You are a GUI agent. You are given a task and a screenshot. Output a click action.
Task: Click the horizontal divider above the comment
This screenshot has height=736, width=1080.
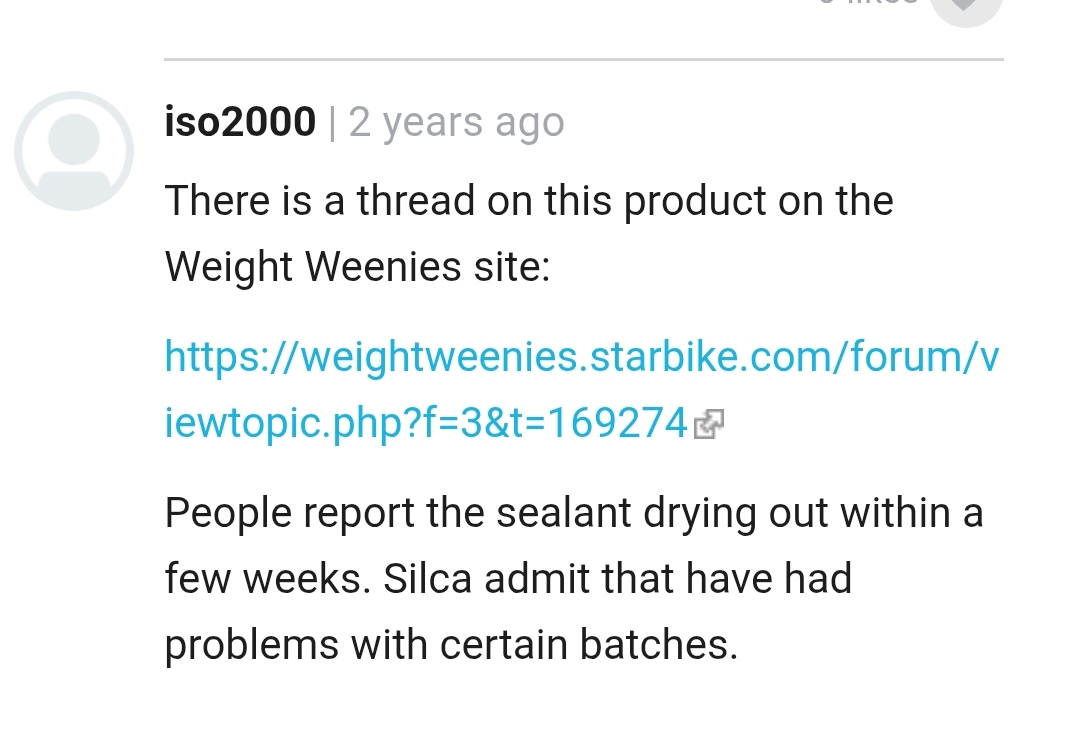[583, 60]
